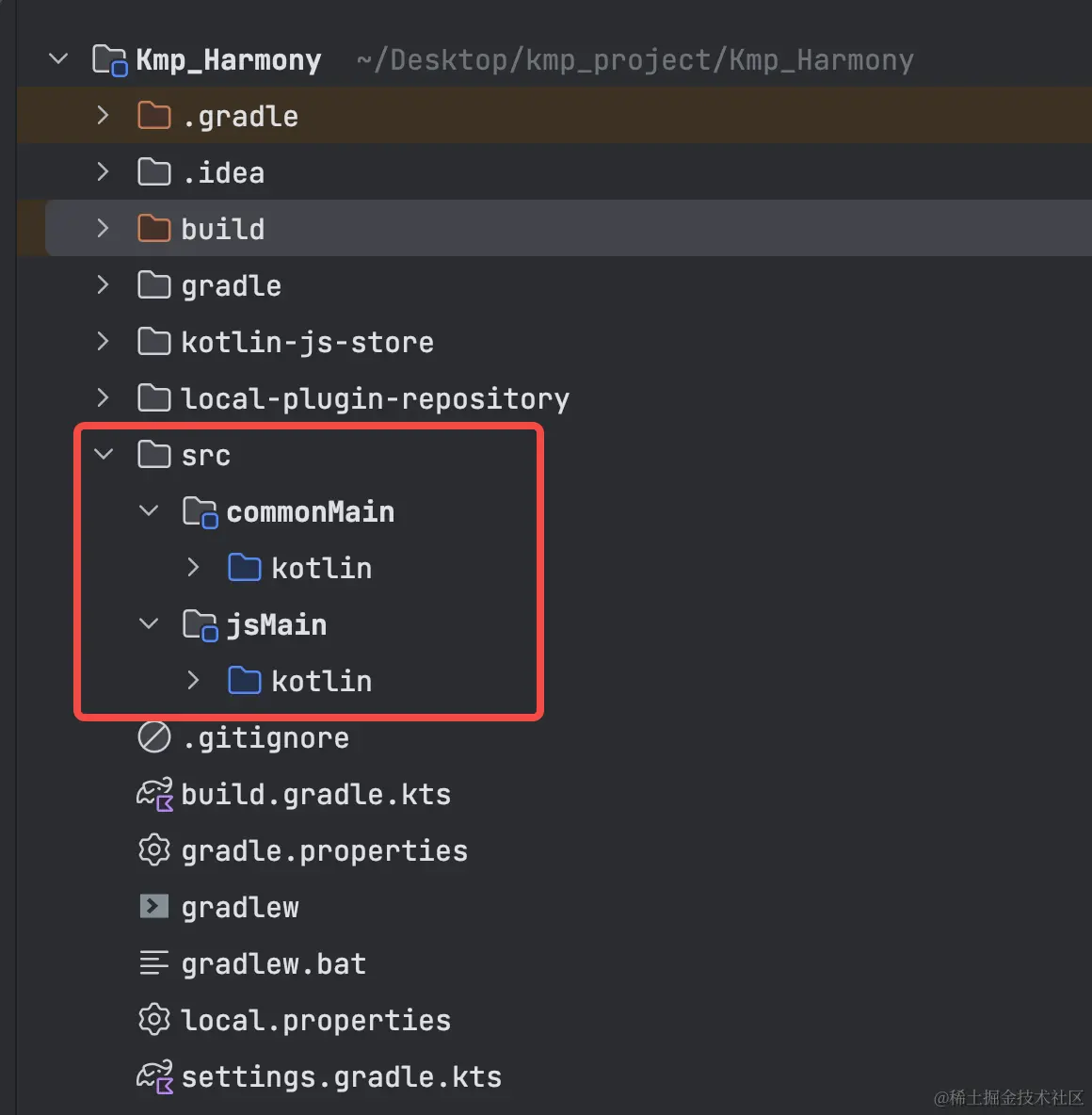This screenshot has width=1092, height=1115.
Task: Click the commonMain source set folder icon
Action: tap(200, 512)
